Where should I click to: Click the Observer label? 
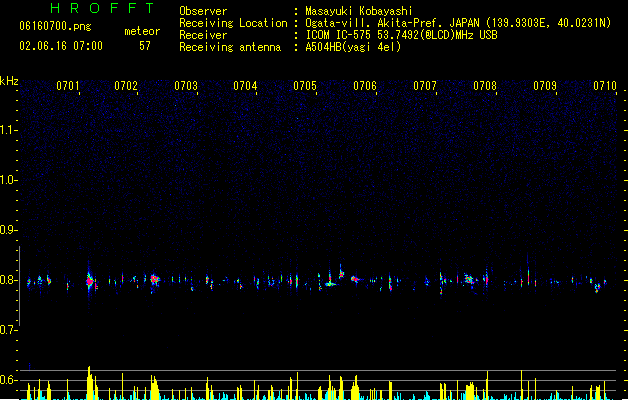pyautogui.click(x=203, y=11)
